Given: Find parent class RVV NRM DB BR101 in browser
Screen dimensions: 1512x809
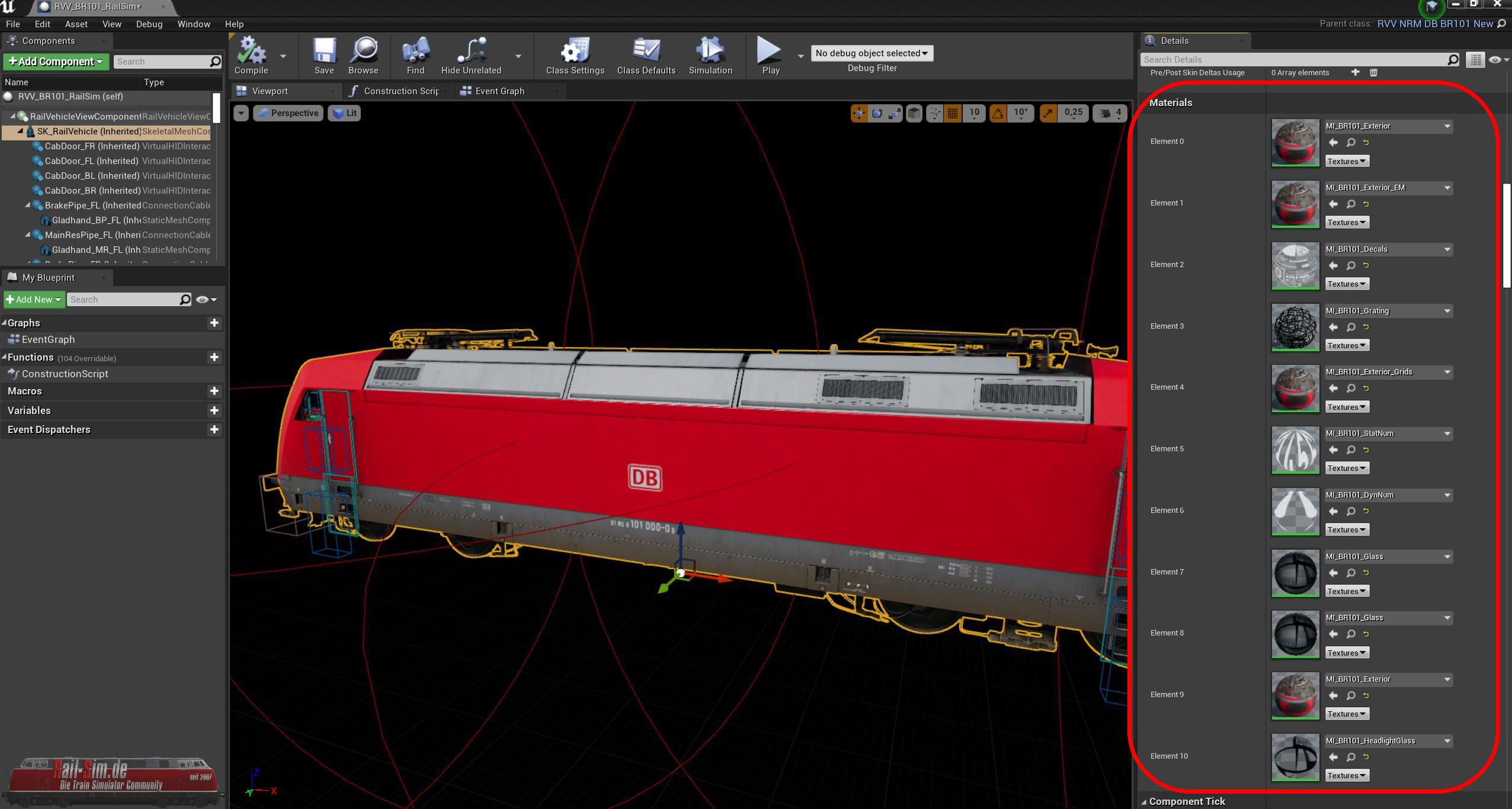Looking at the screenshot, I should click(1501, 24).
